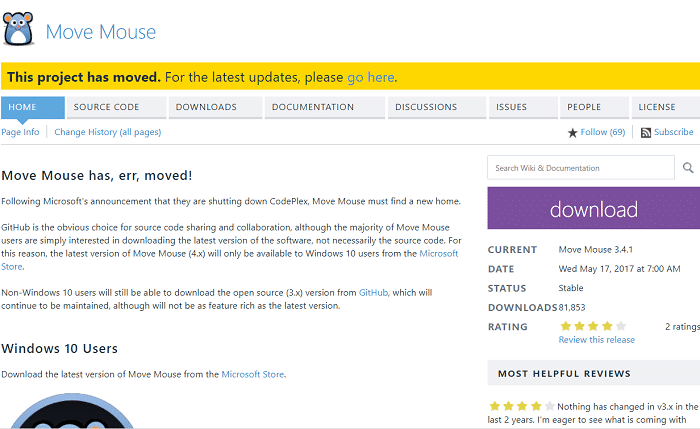Image resolution: width=700 pixels, height=429 pixels.
Task: Click the RSS Subscribe icon
Action: pos(646,133)
